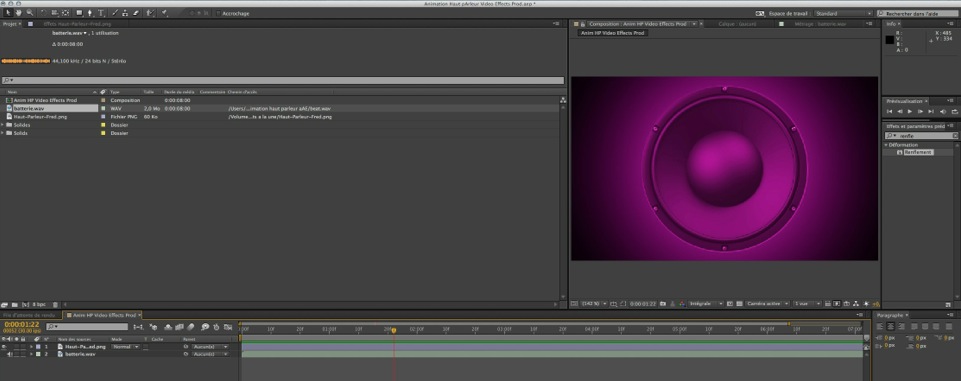The height and width of the screenshot is (381, 961).
Task: Toggle the Motion Blur timeline switch
Action: click(191, 327)
